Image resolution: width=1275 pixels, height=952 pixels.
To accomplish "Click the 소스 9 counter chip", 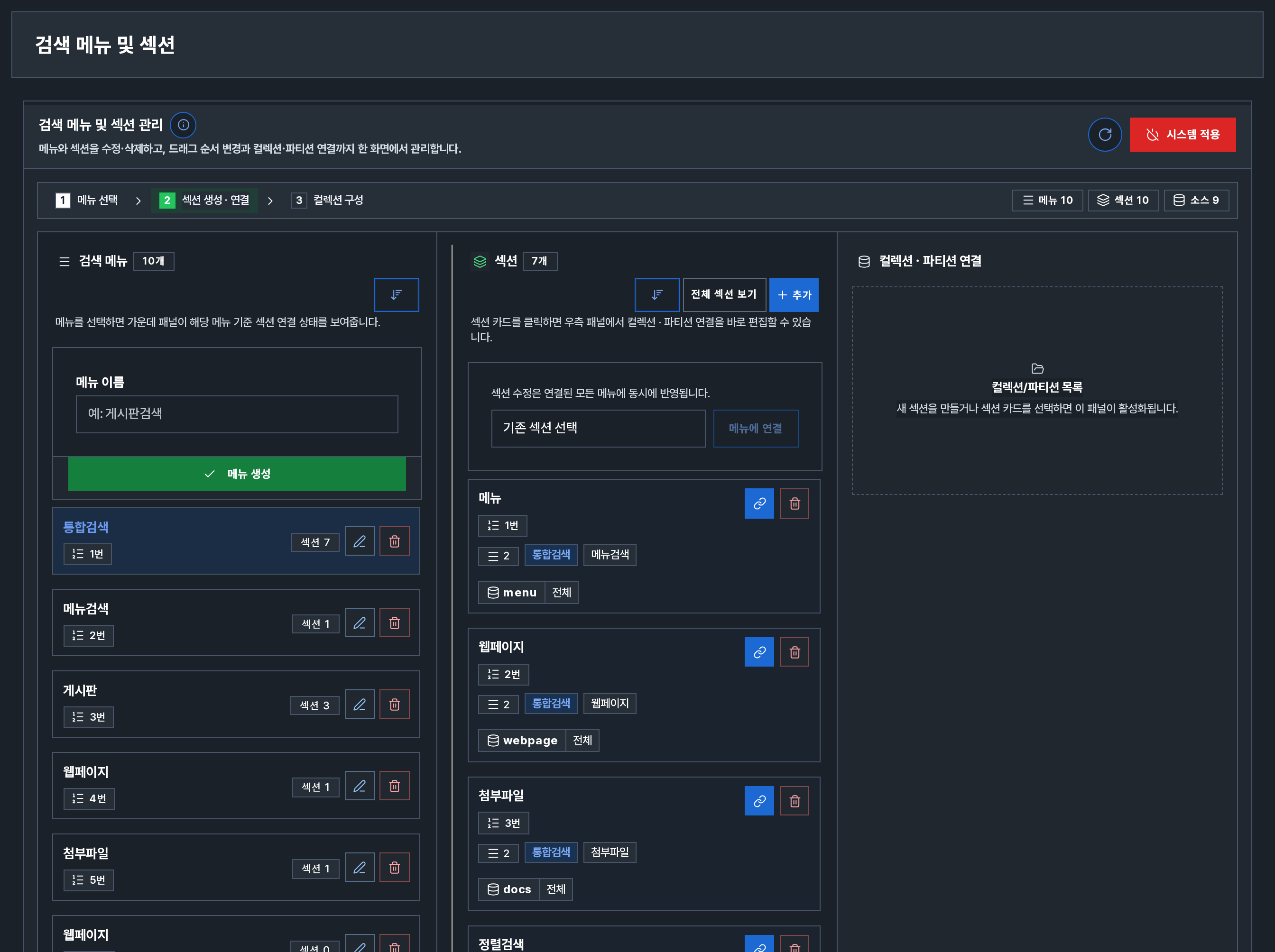I will click(x=1196, y=200).
